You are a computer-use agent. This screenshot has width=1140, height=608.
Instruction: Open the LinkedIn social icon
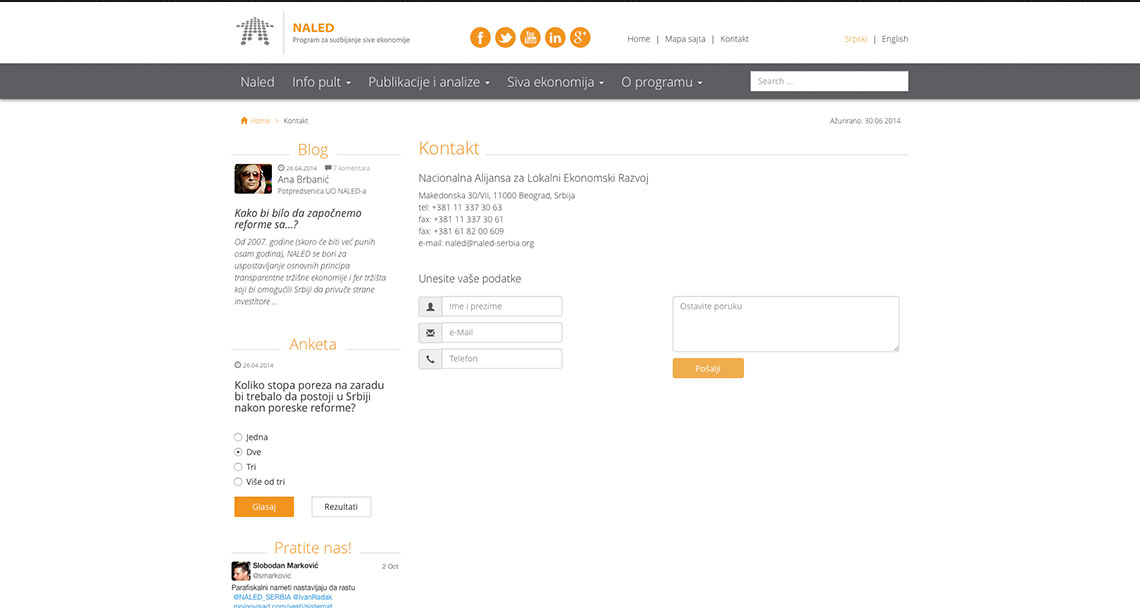click(x=555, y=37)
